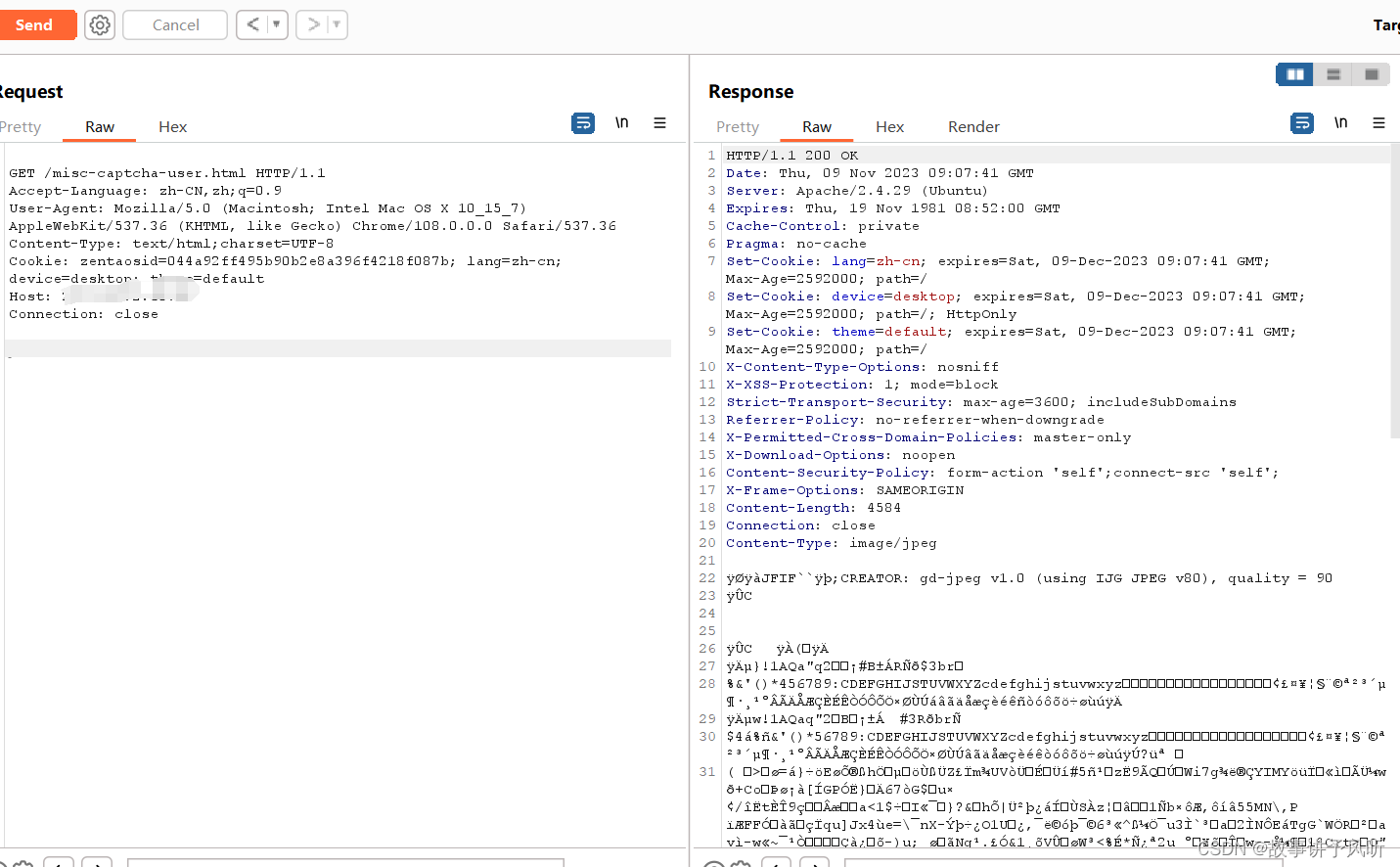The height and width of the screenshot is (867, 1400).
Task: Click the Date: Thu, 09 Nov 2023 header
Action: click(x=880, y=173)
